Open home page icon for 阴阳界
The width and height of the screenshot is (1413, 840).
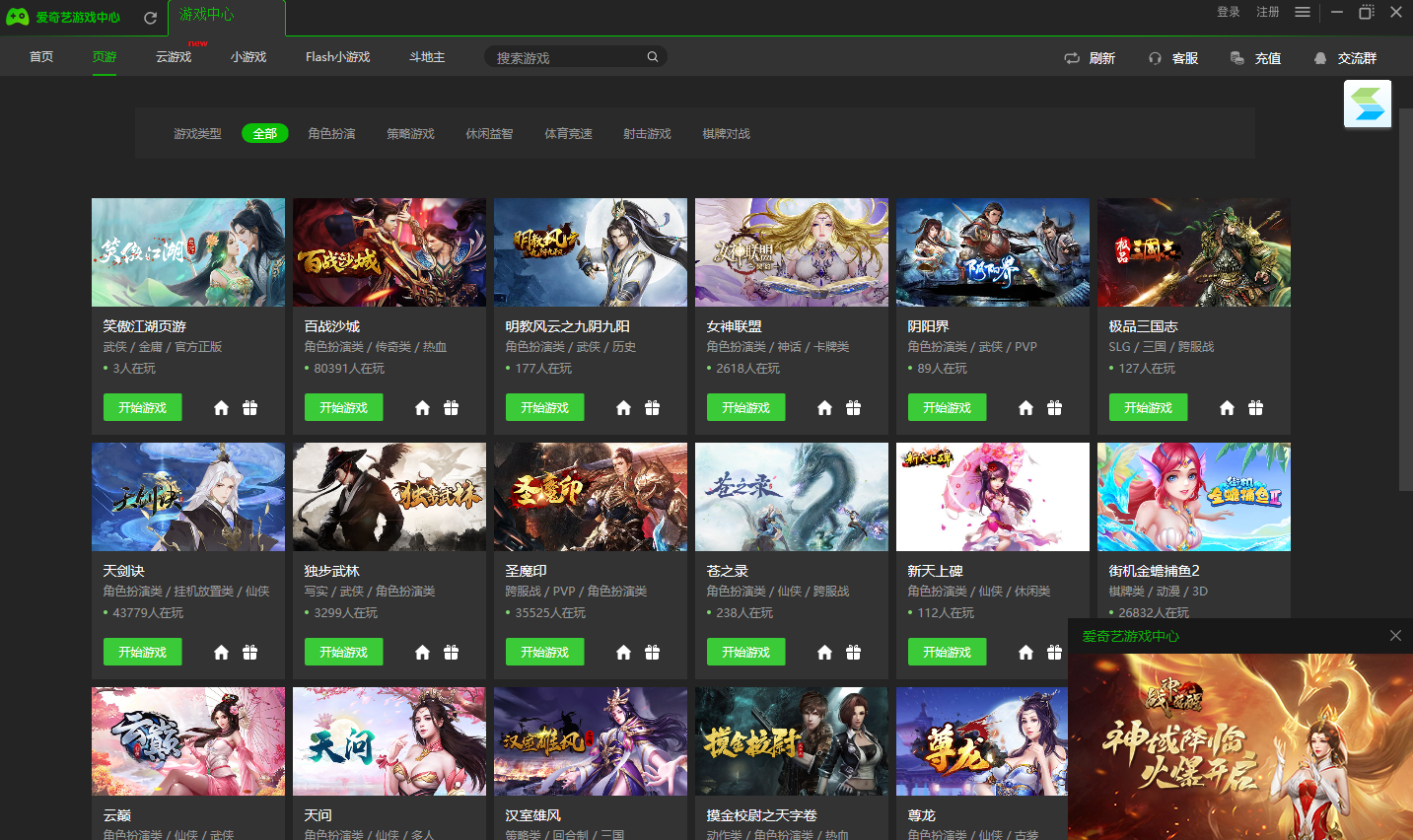(1025, 407)
